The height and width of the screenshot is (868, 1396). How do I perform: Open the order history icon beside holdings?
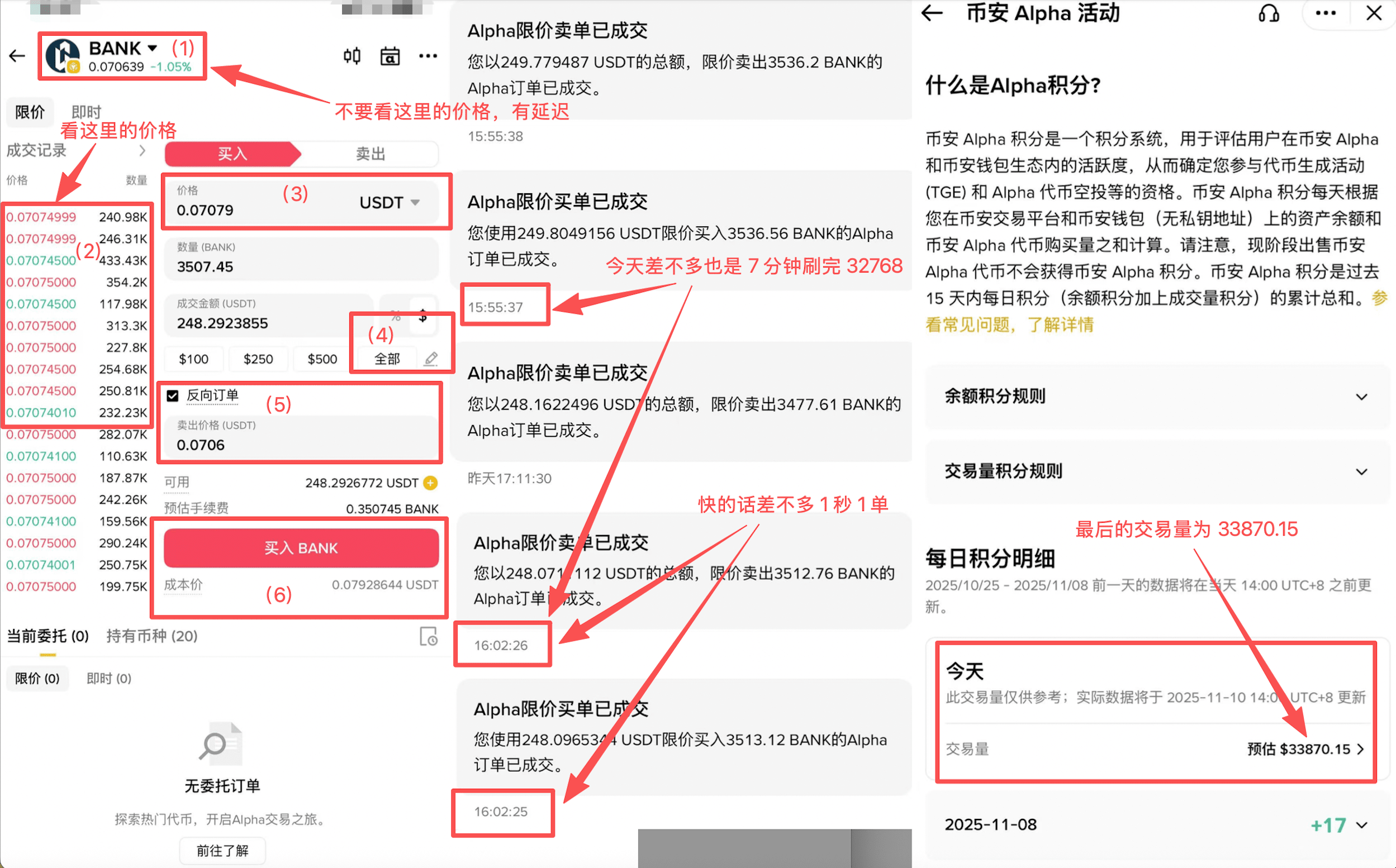pos(429,636)
